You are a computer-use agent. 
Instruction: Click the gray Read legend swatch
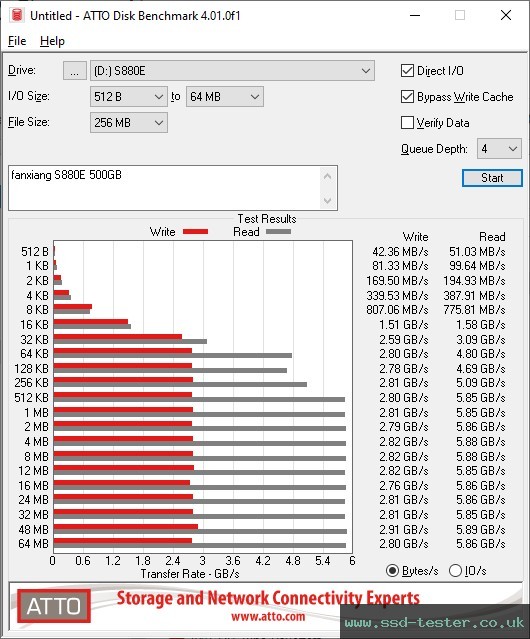(278, 231)
